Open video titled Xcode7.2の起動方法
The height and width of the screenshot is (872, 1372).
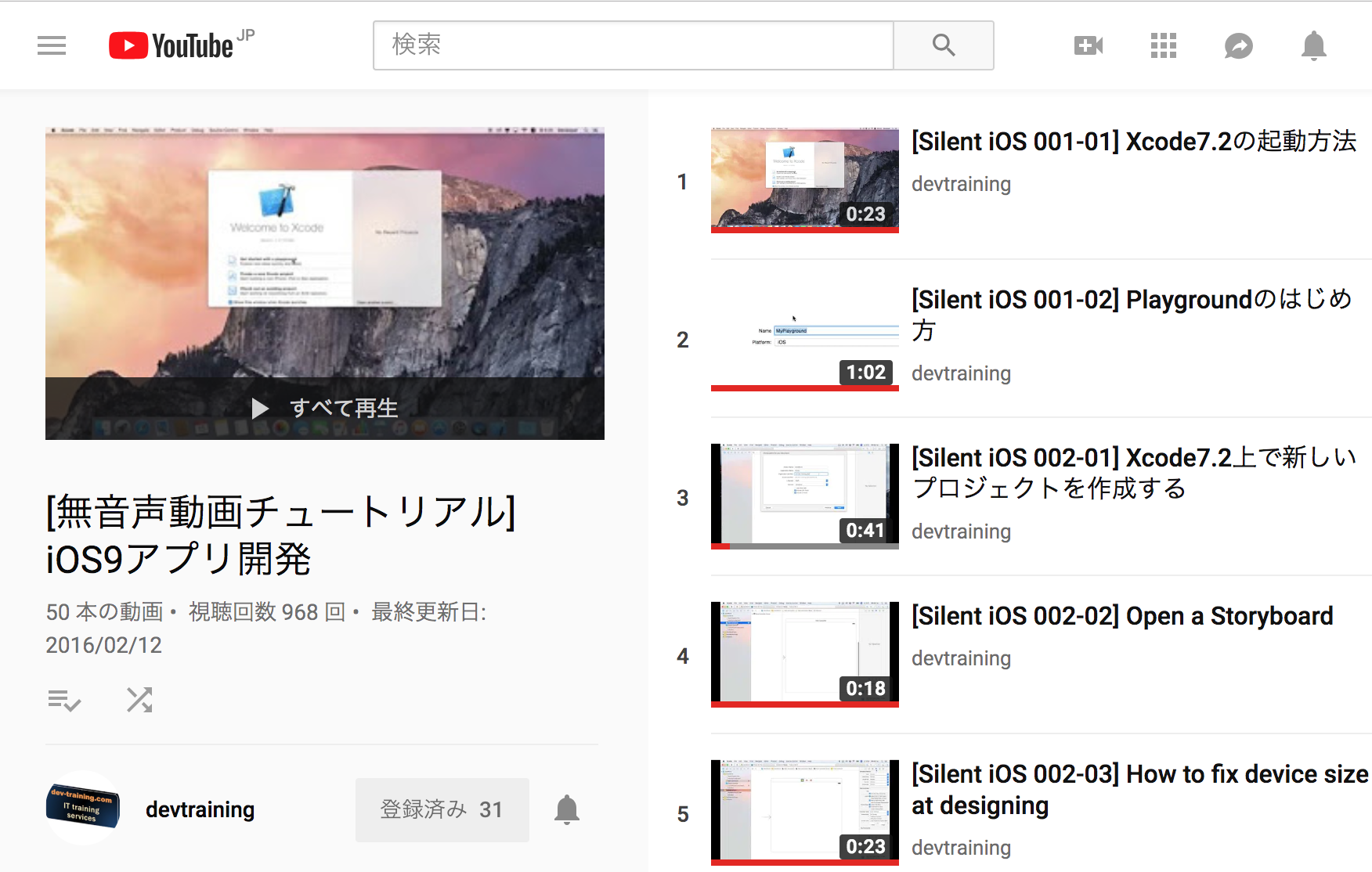tap(1133, 142)
